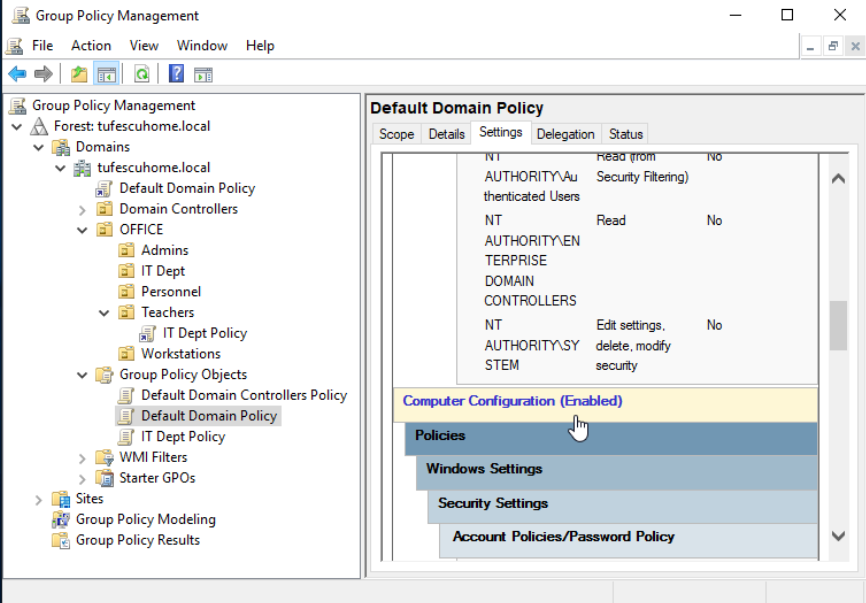Collapse the Domains tree node
Screen dimensions: 866x603
coord(39,147)
